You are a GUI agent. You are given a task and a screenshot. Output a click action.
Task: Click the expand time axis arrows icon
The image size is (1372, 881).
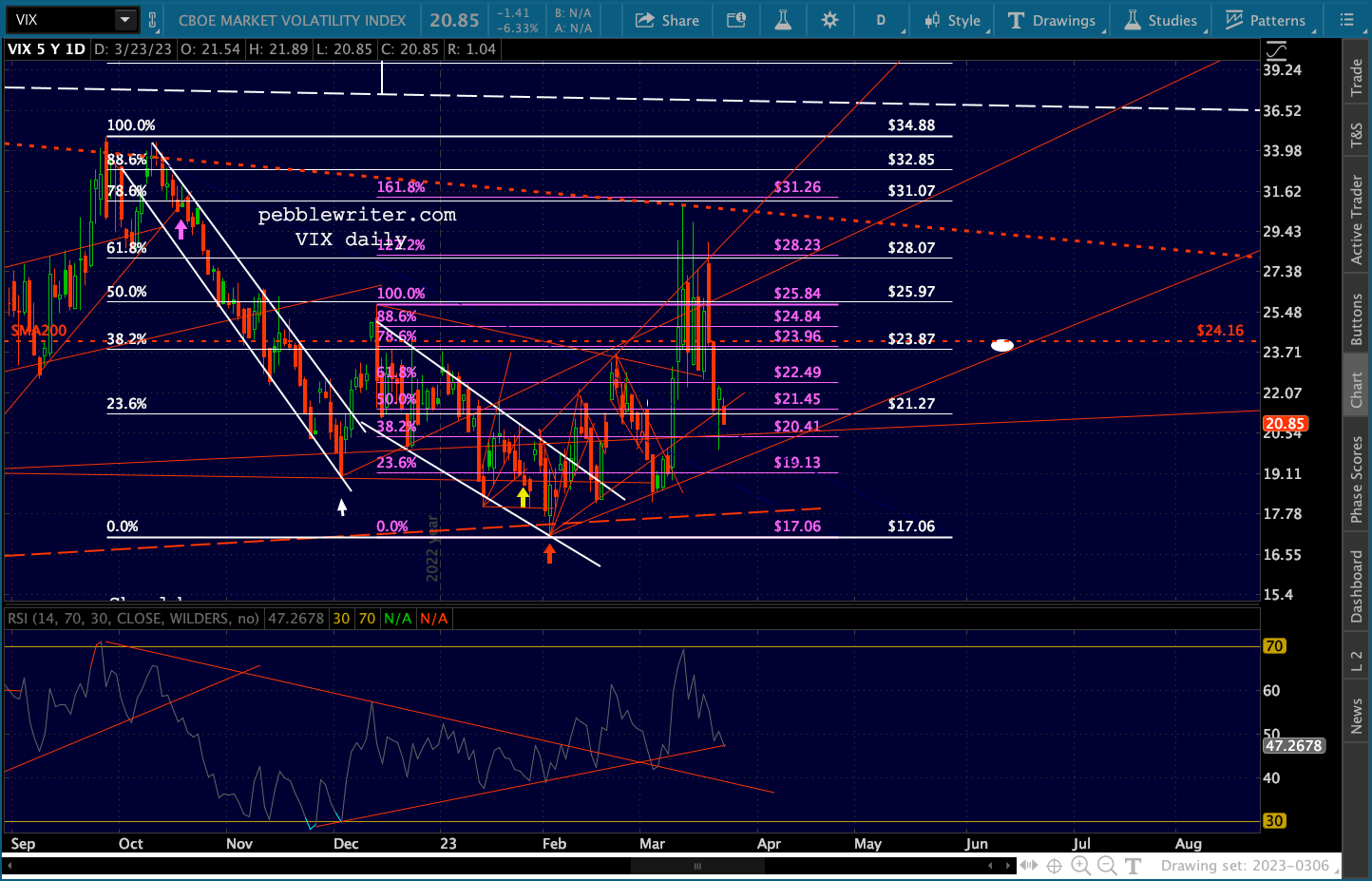pyautogui.click(x=1028, y=866)
